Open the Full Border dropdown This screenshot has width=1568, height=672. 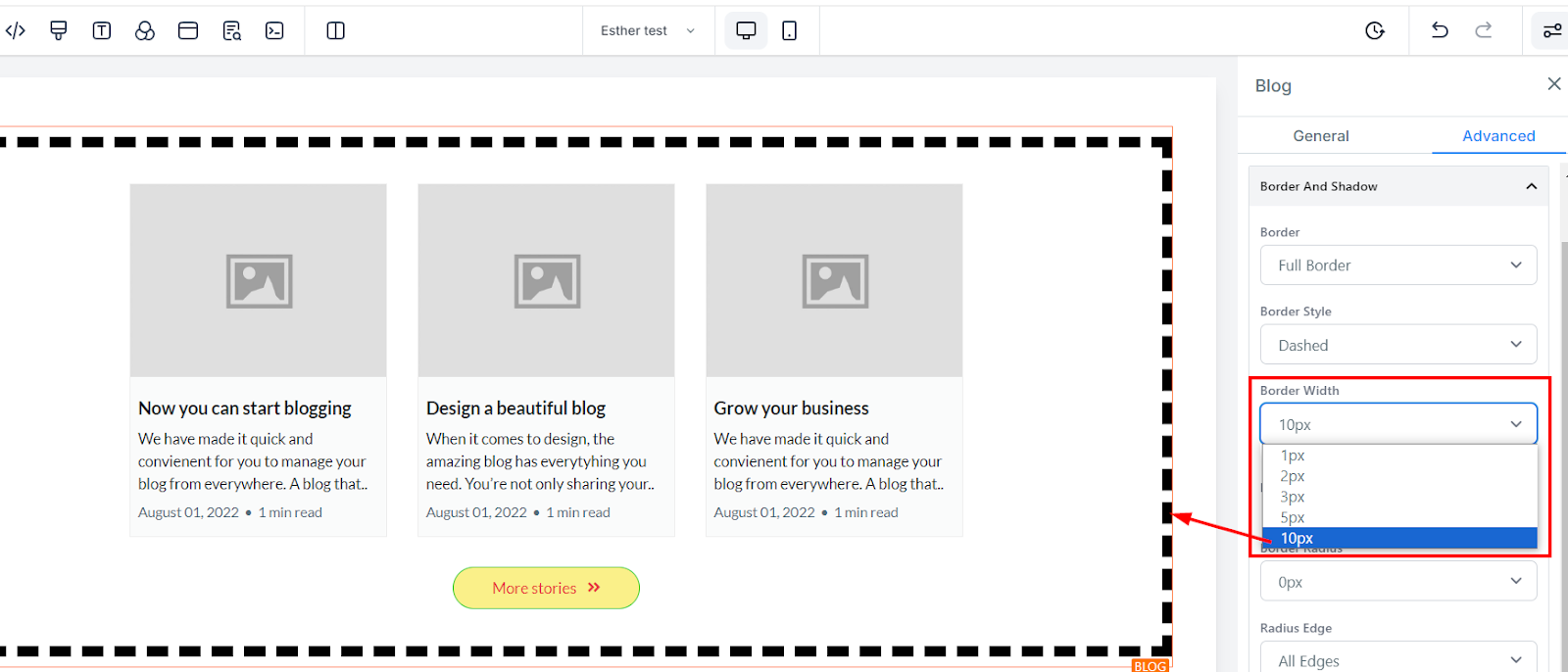click(1398, 265)
